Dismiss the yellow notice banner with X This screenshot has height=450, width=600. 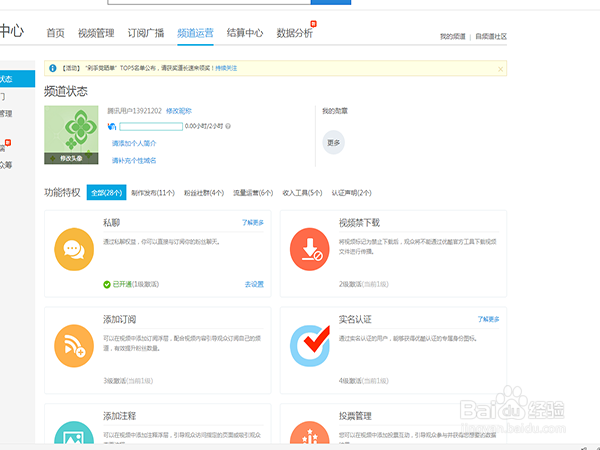pos(500,69)
